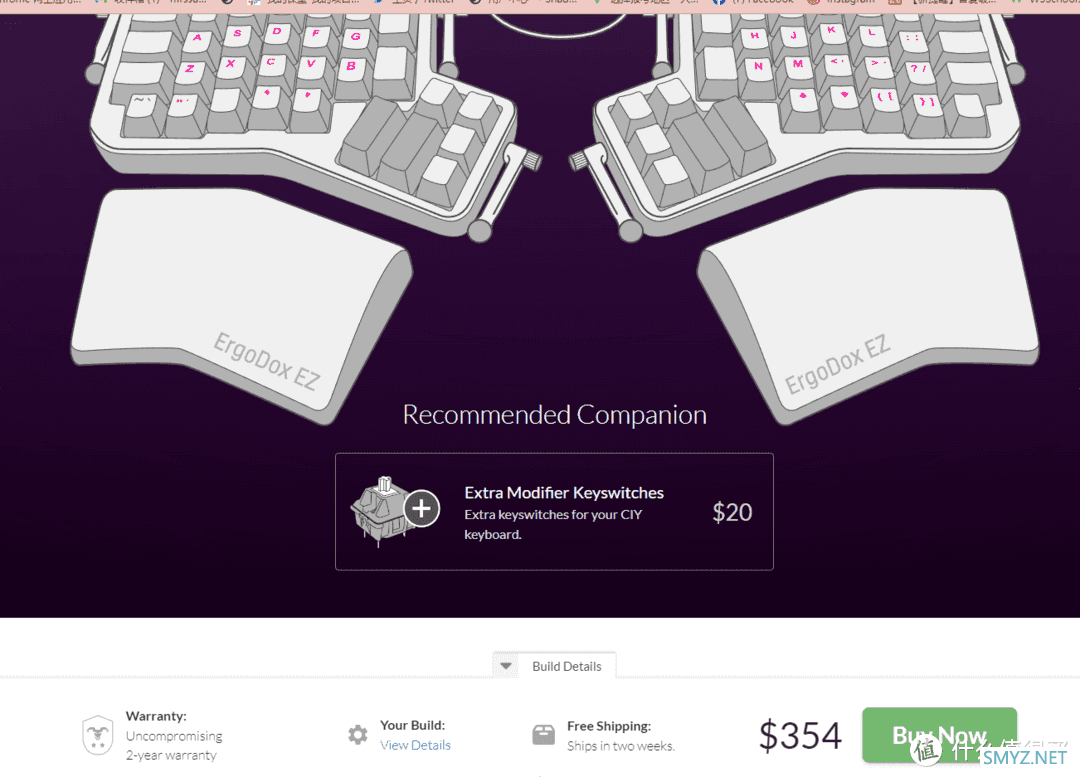
Task: Click the $20 companion price
Action: 732,512
